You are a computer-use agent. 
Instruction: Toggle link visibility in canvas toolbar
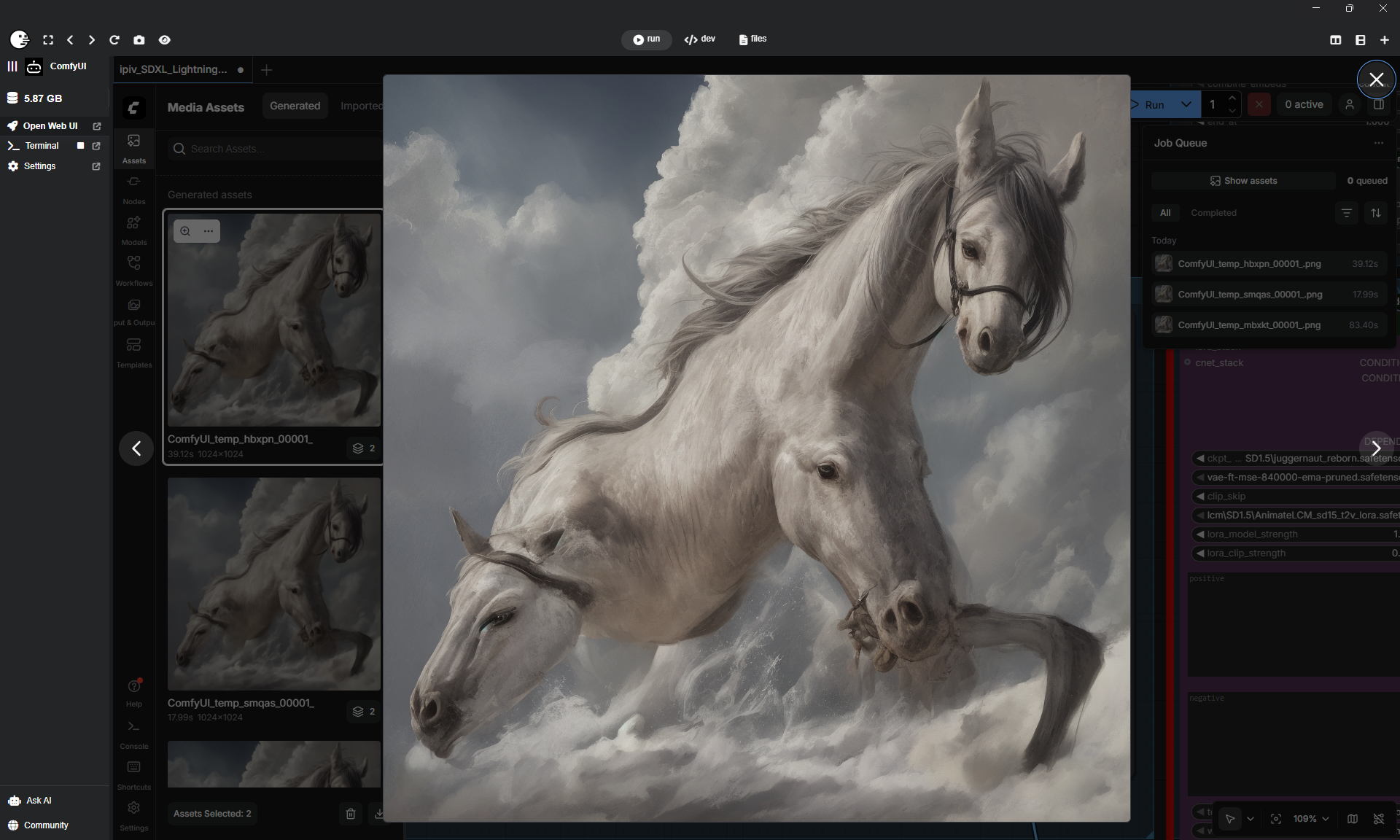point(1380,819)
